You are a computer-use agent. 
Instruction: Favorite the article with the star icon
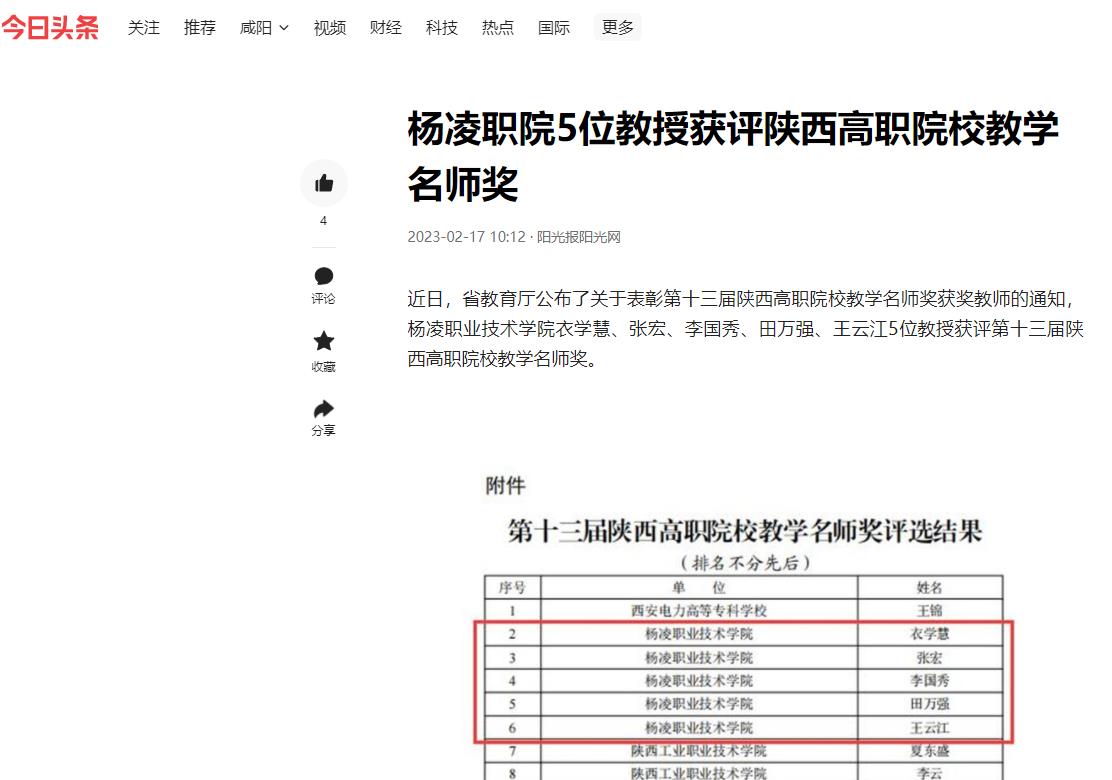pos(323,341)
